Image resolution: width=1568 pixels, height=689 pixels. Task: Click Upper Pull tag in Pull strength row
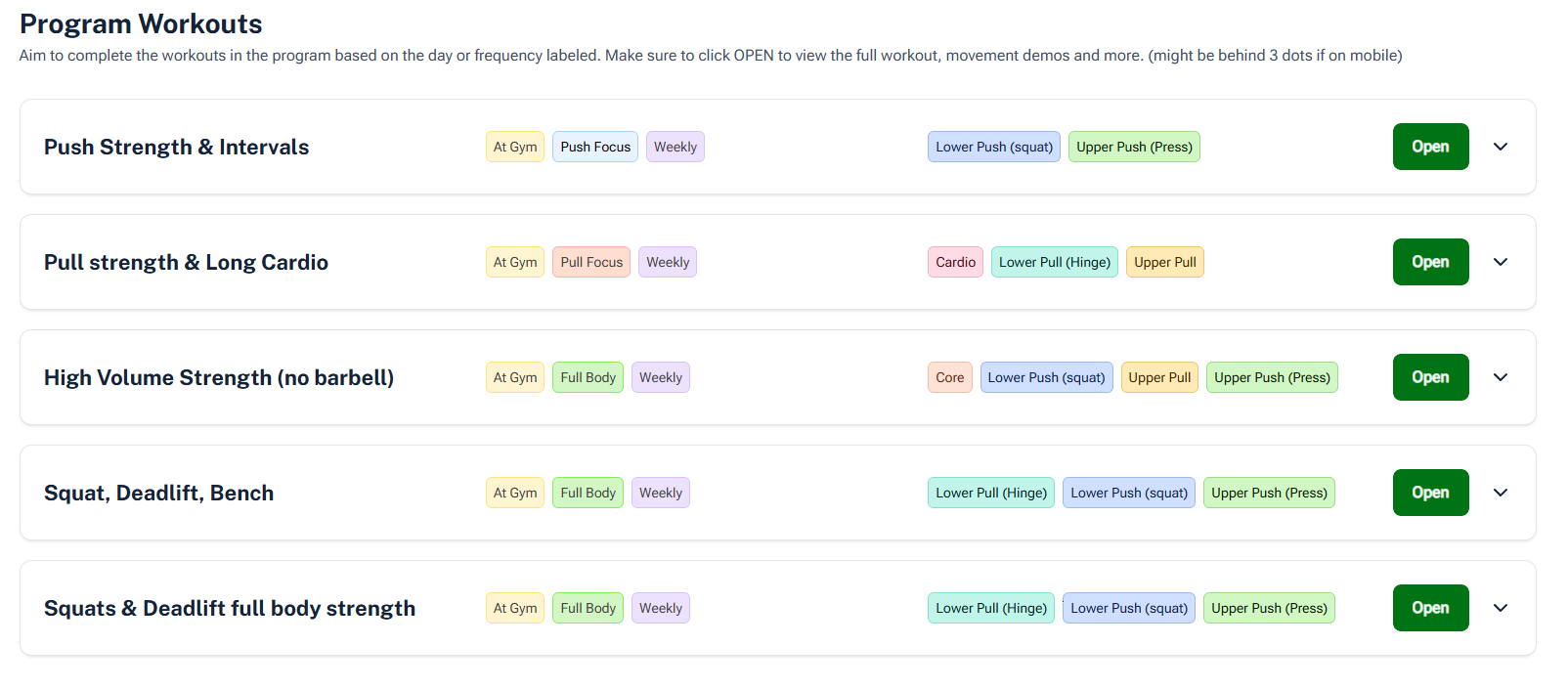1164,262
